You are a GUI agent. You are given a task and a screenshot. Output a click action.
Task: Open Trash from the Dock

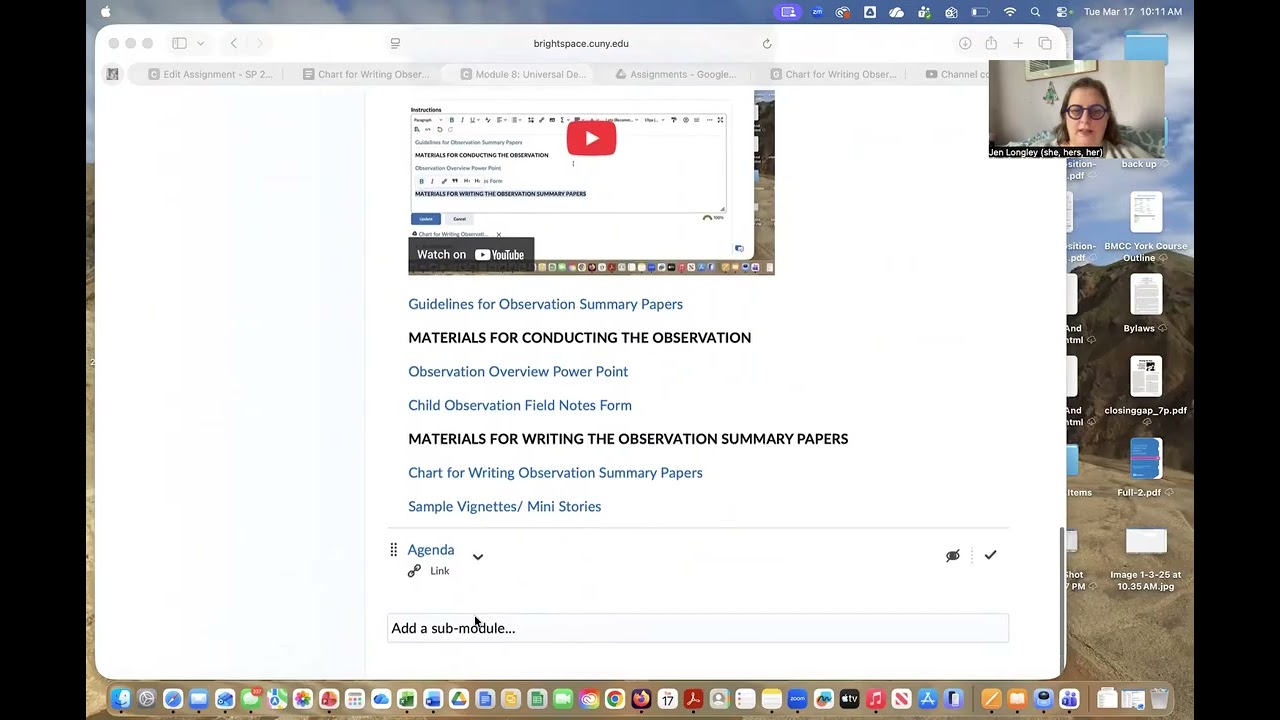1159,699
